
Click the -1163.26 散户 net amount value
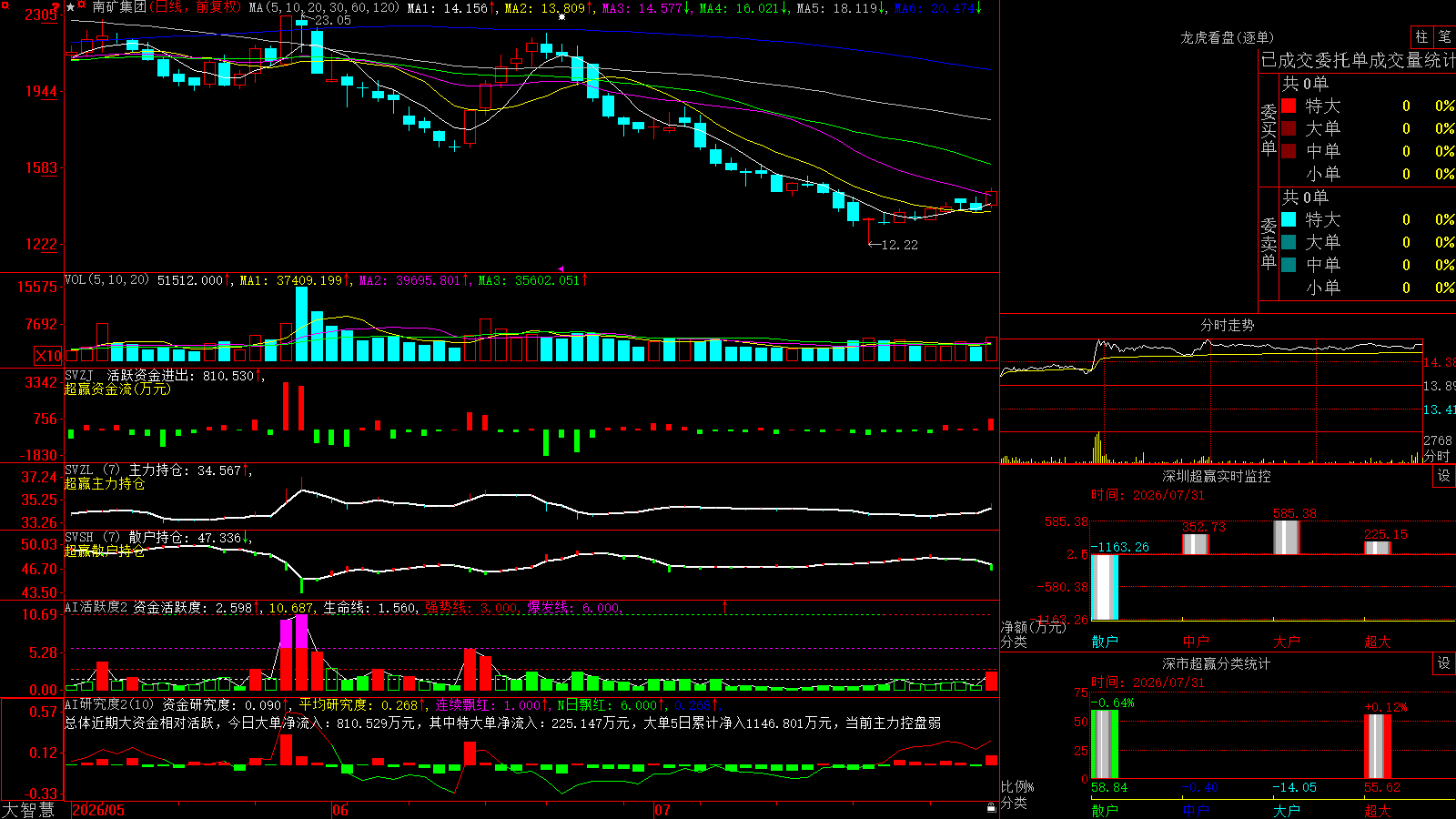point(1119,547)
